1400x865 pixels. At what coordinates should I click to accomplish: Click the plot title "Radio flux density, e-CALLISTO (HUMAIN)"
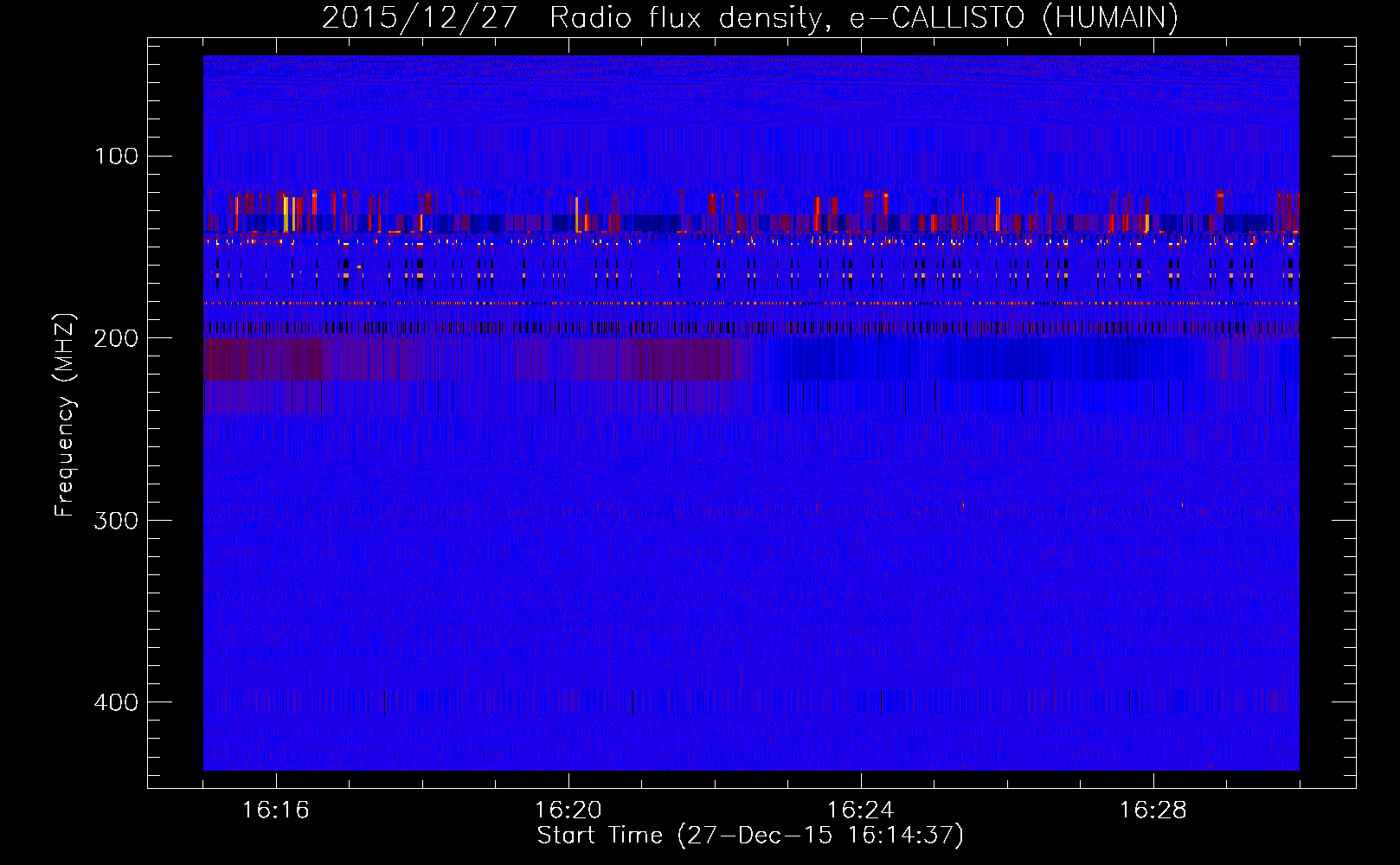[x=864, y=18]
